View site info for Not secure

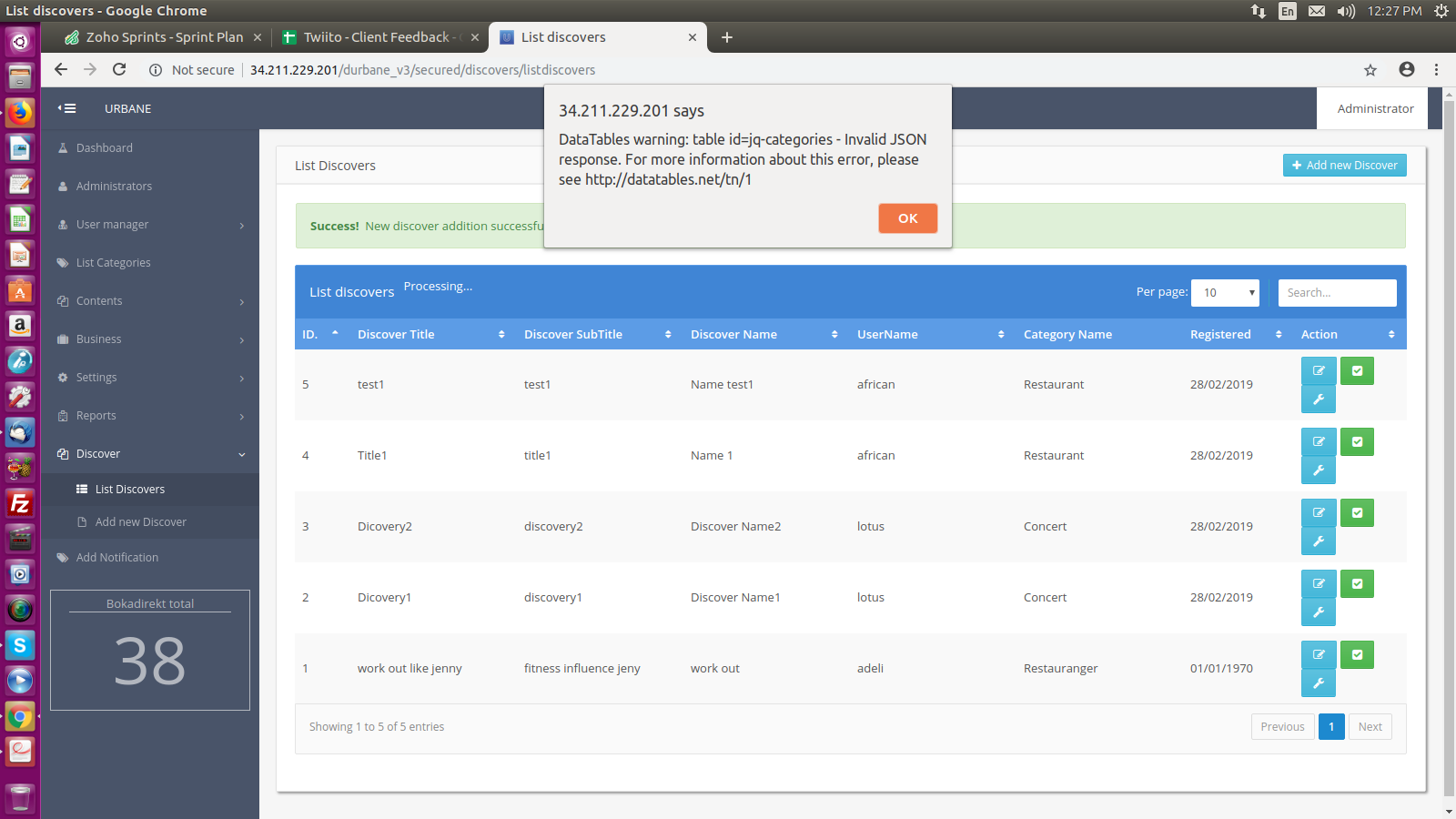tap(192, 70)
